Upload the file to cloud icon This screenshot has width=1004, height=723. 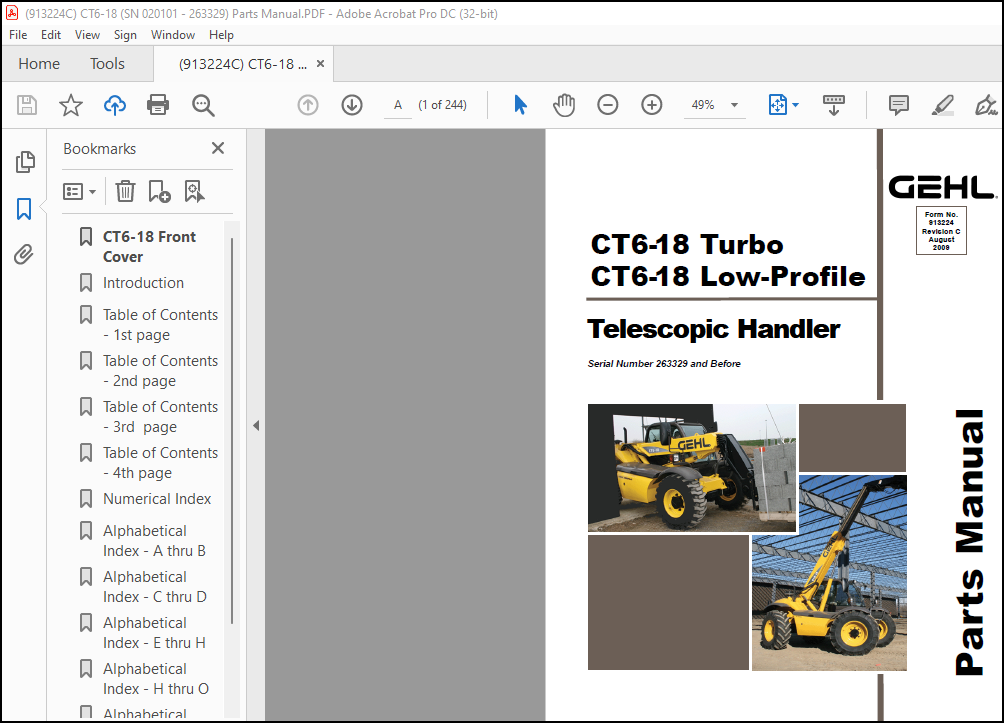tap(115, 104)
